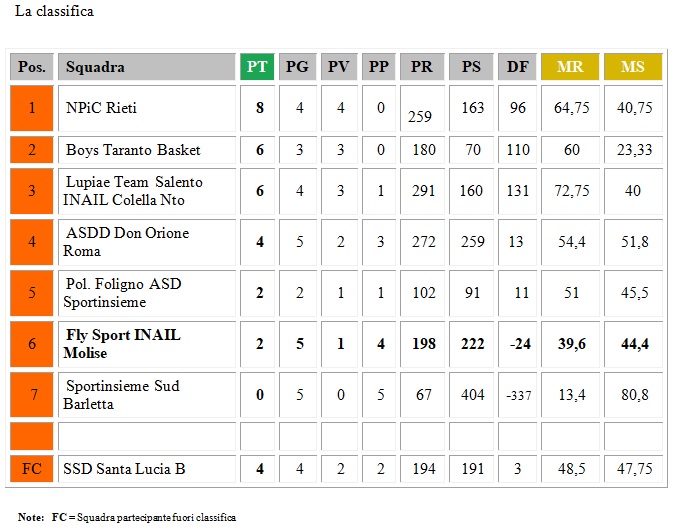Select the 72,75 MR value cell
Viewport: 692px width, 530px height.
(570, 191)
